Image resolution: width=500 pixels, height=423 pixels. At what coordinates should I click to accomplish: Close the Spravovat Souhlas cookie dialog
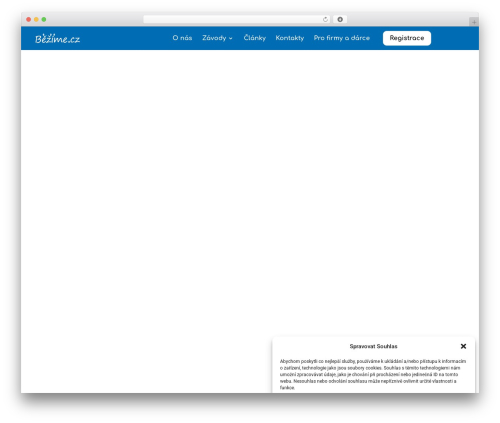(463, 346)
